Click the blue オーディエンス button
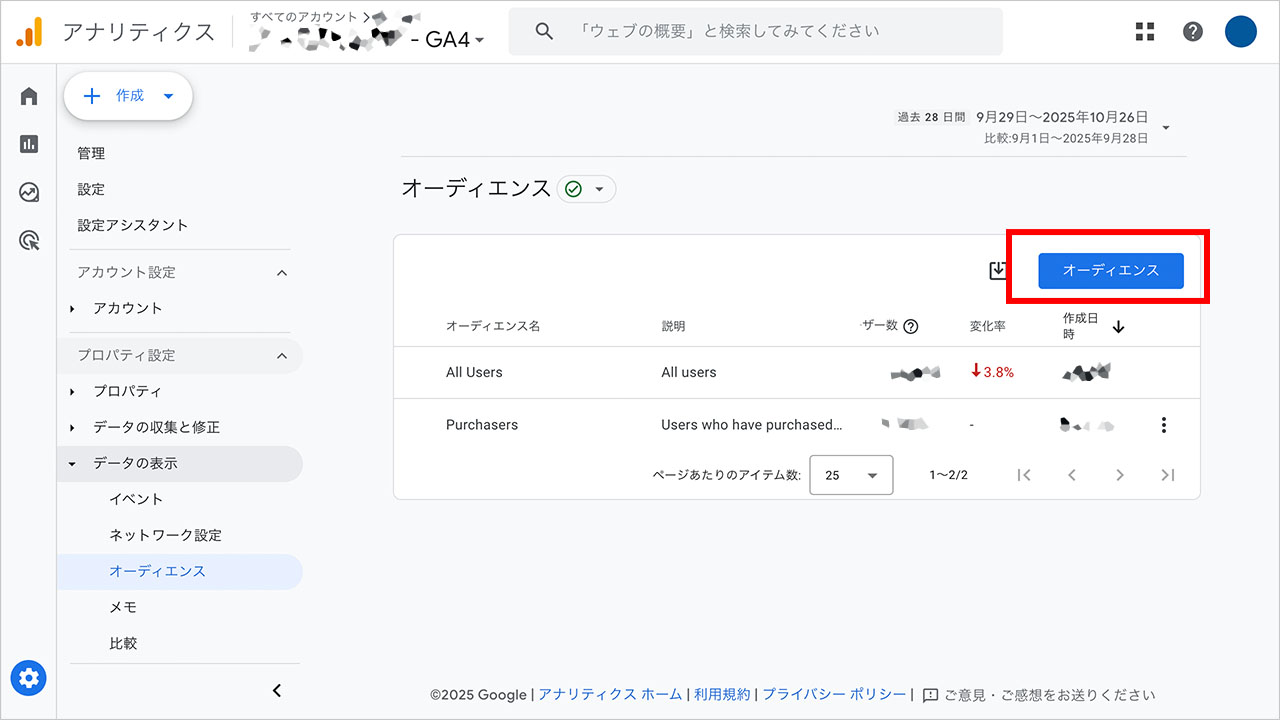Screen dimensions: 1280x720 [1111, 271]
